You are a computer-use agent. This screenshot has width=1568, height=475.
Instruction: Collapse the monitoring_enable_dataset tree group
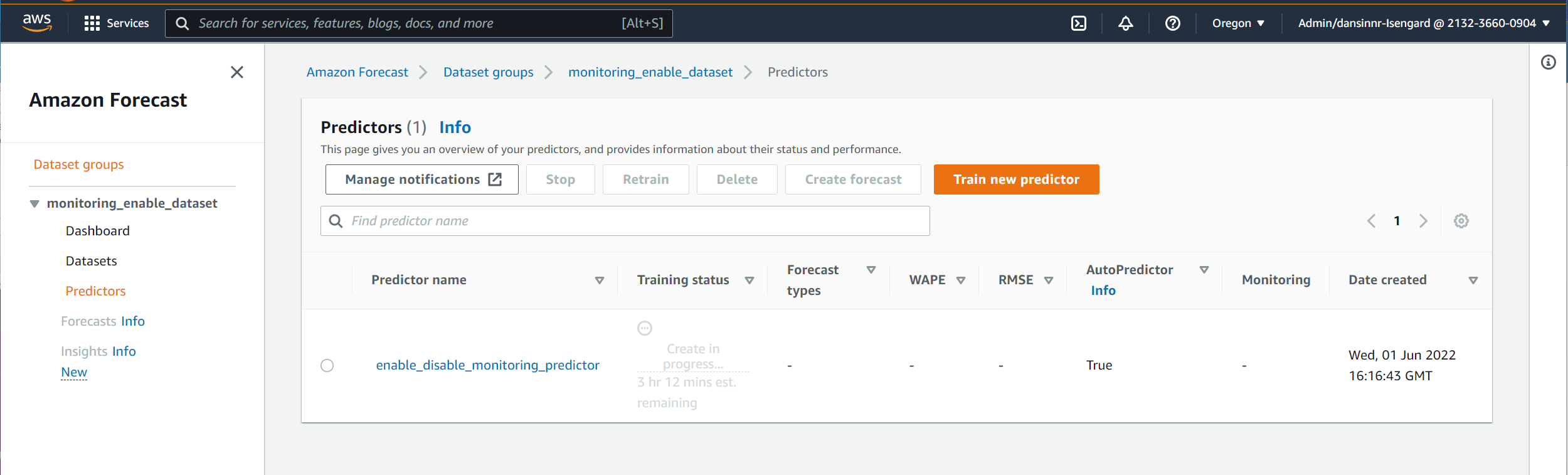click(34, 203)
